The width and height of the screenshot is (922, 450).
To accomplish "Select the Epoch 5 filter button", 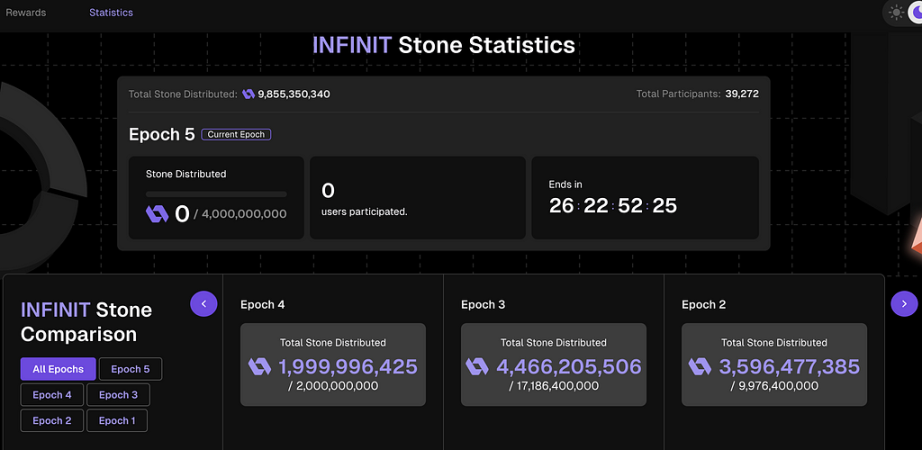I will coord(131,369).
